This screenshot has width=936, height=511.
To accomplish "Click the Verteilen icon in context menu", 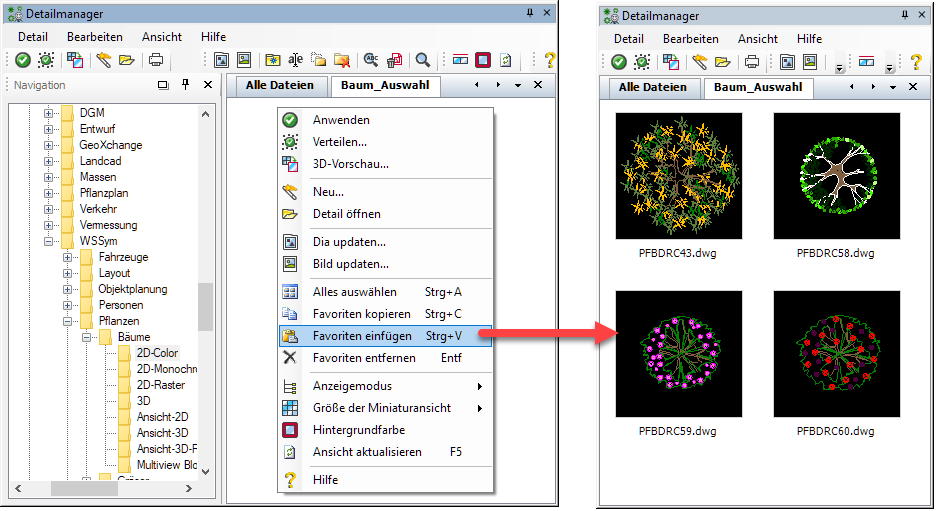I will tap(290, 142).
